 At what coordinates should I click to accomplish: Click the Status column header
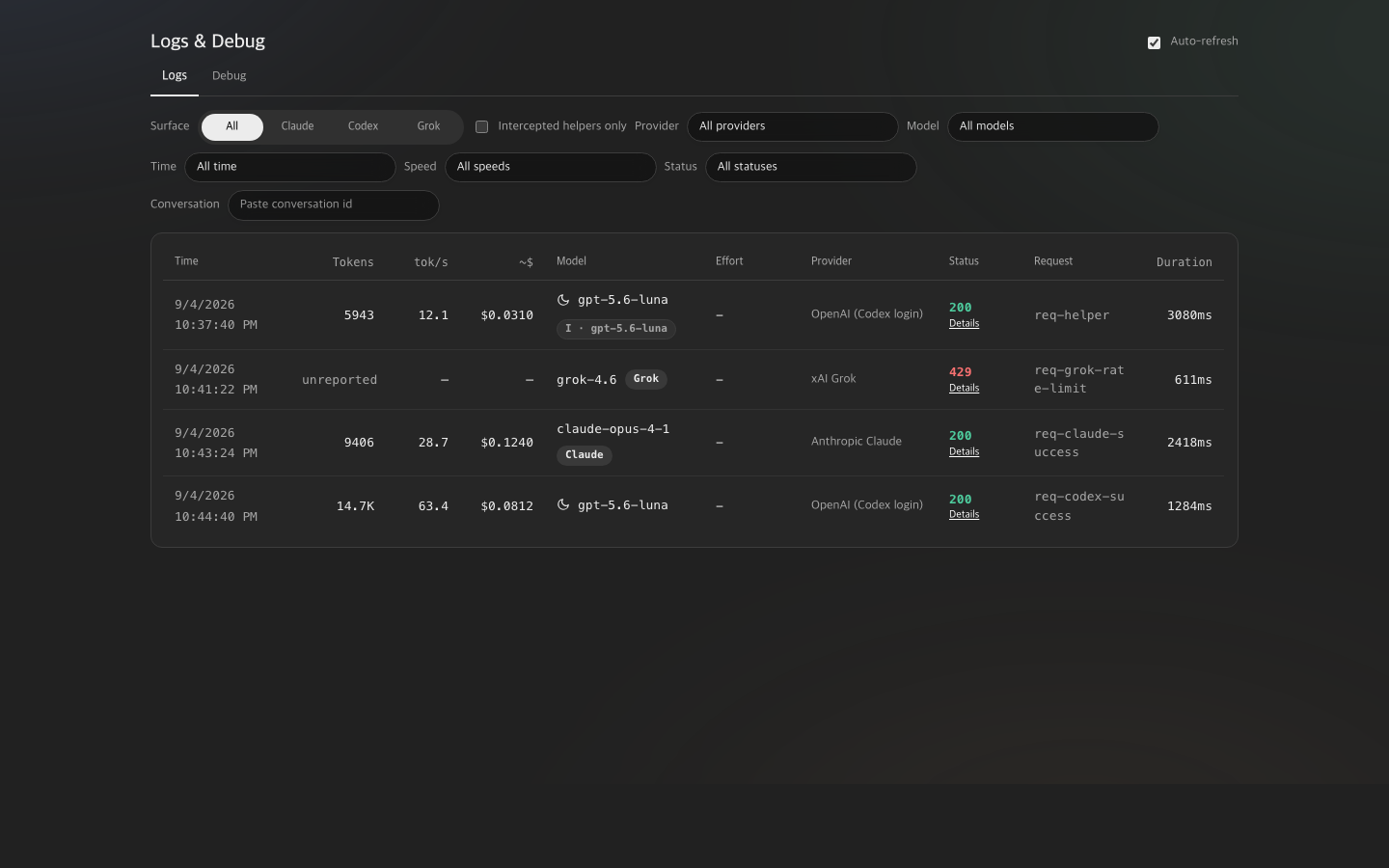(x=964, y=261)
